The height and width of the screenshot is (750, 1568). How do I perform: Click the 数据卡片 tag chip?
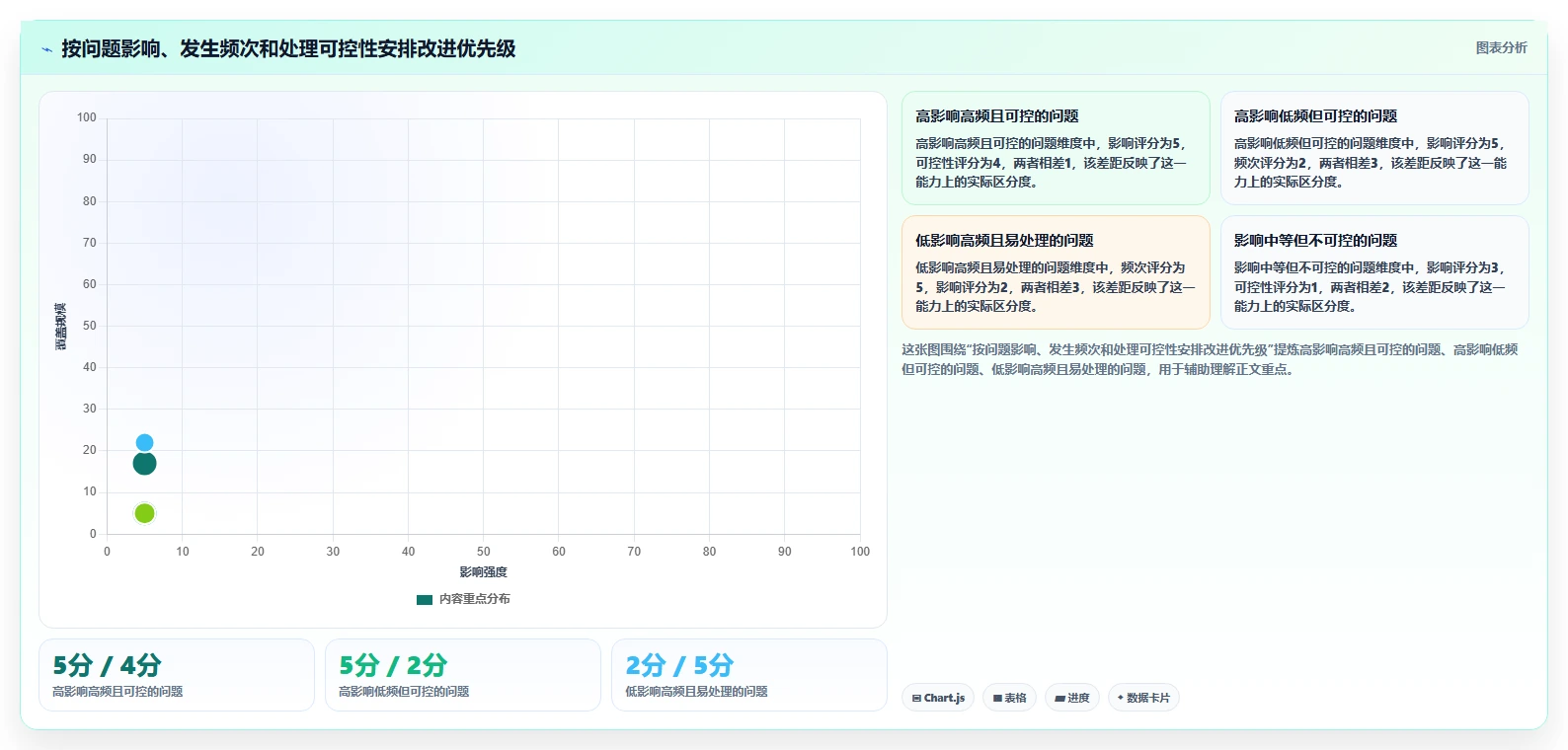tap(1143, 698)
